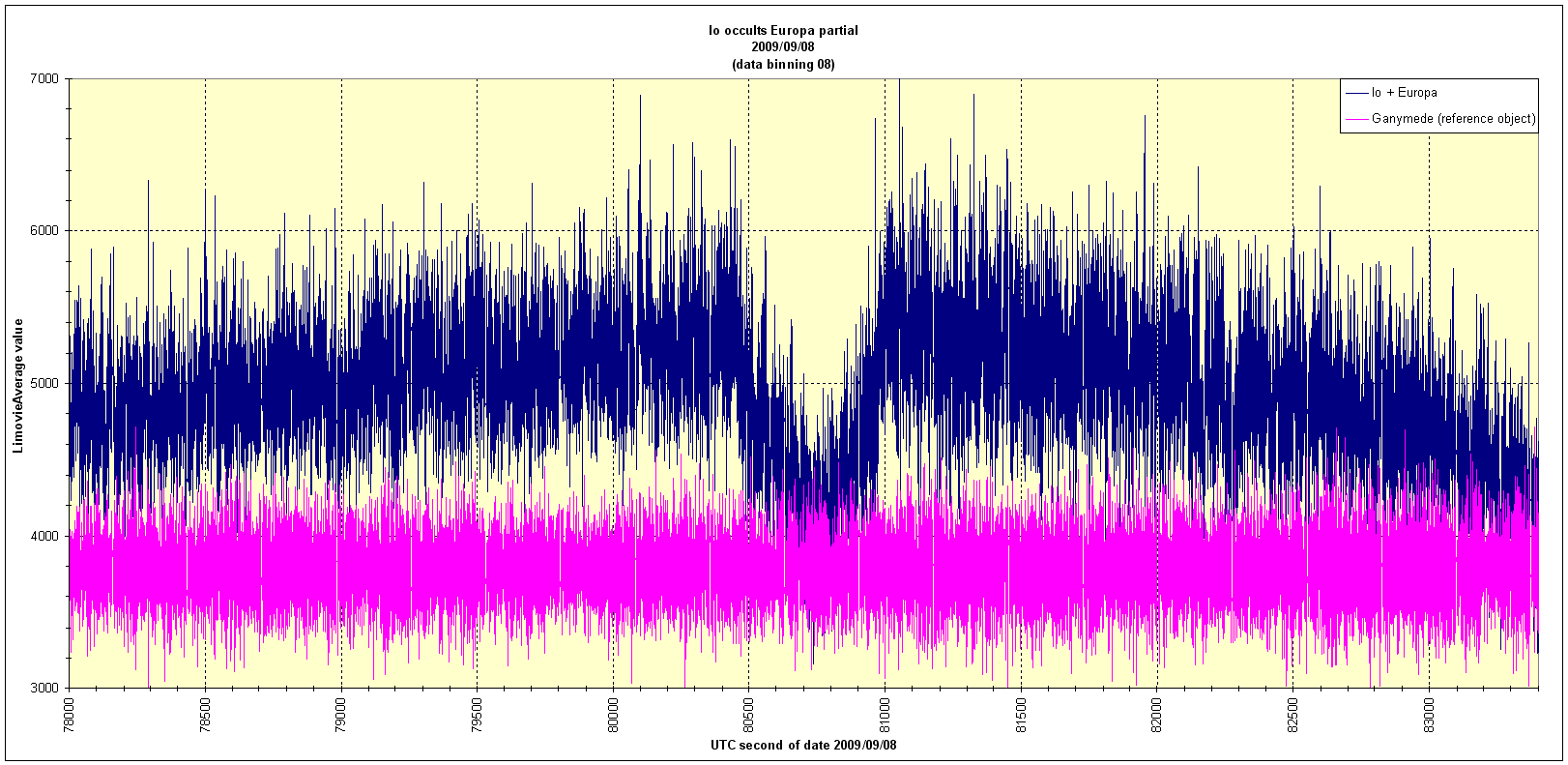Click the 7000 label on the vertical axis

pos(46,78)
